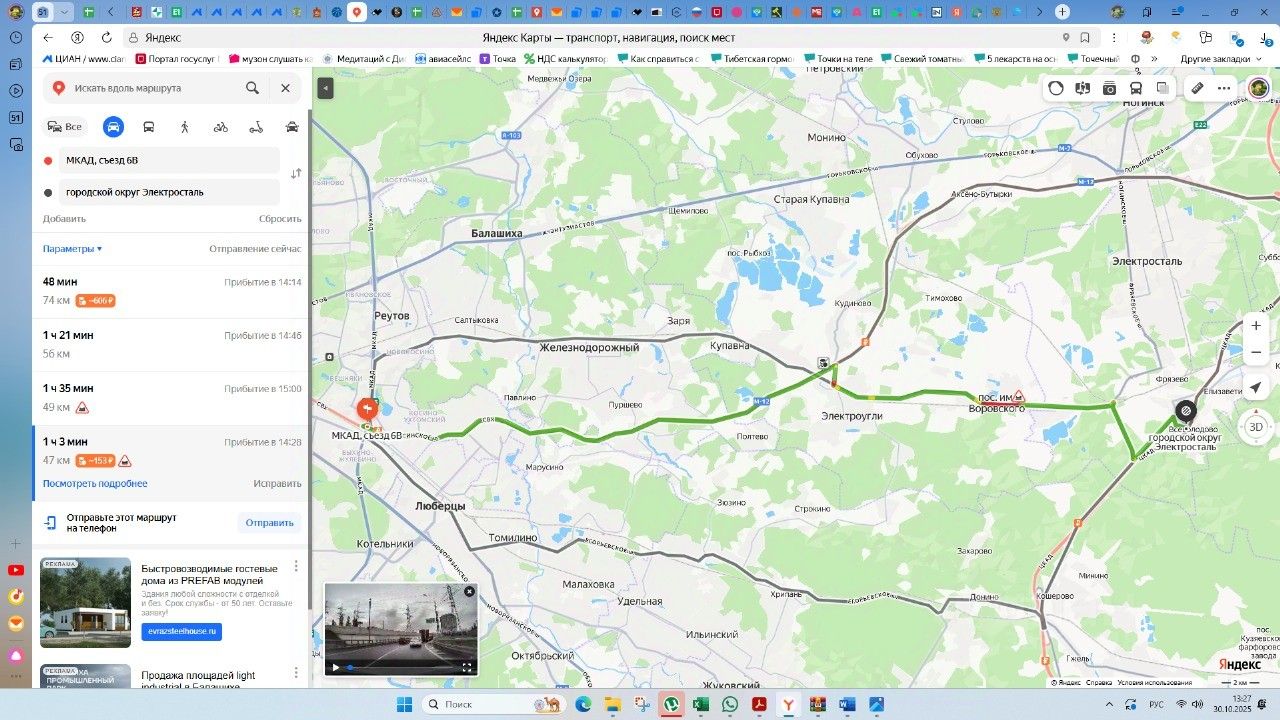Select the 48 min 74 km route
Screen dimensions: 1280x720
tap(171, 291)
